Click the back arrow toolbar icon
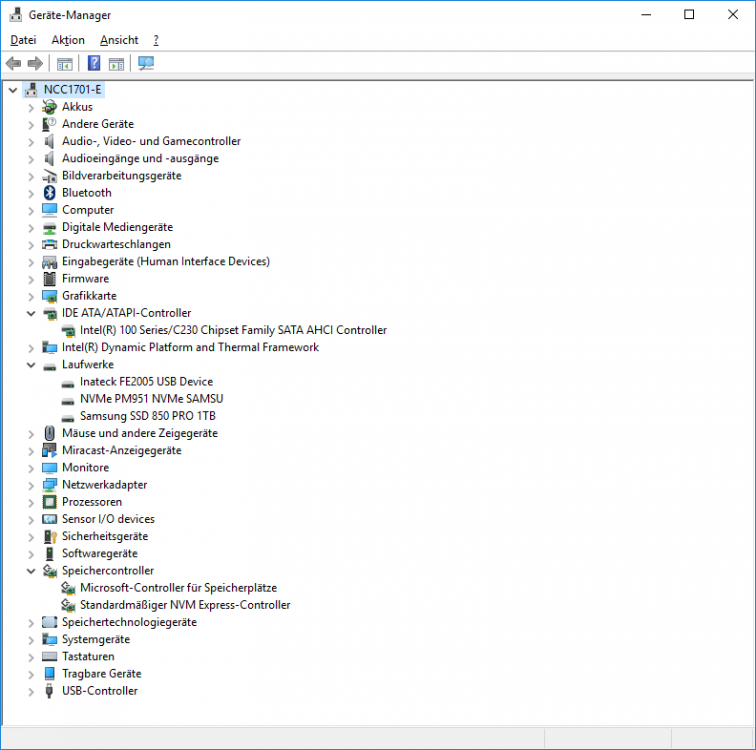756x750 pixels. click(x=14, y=64)
